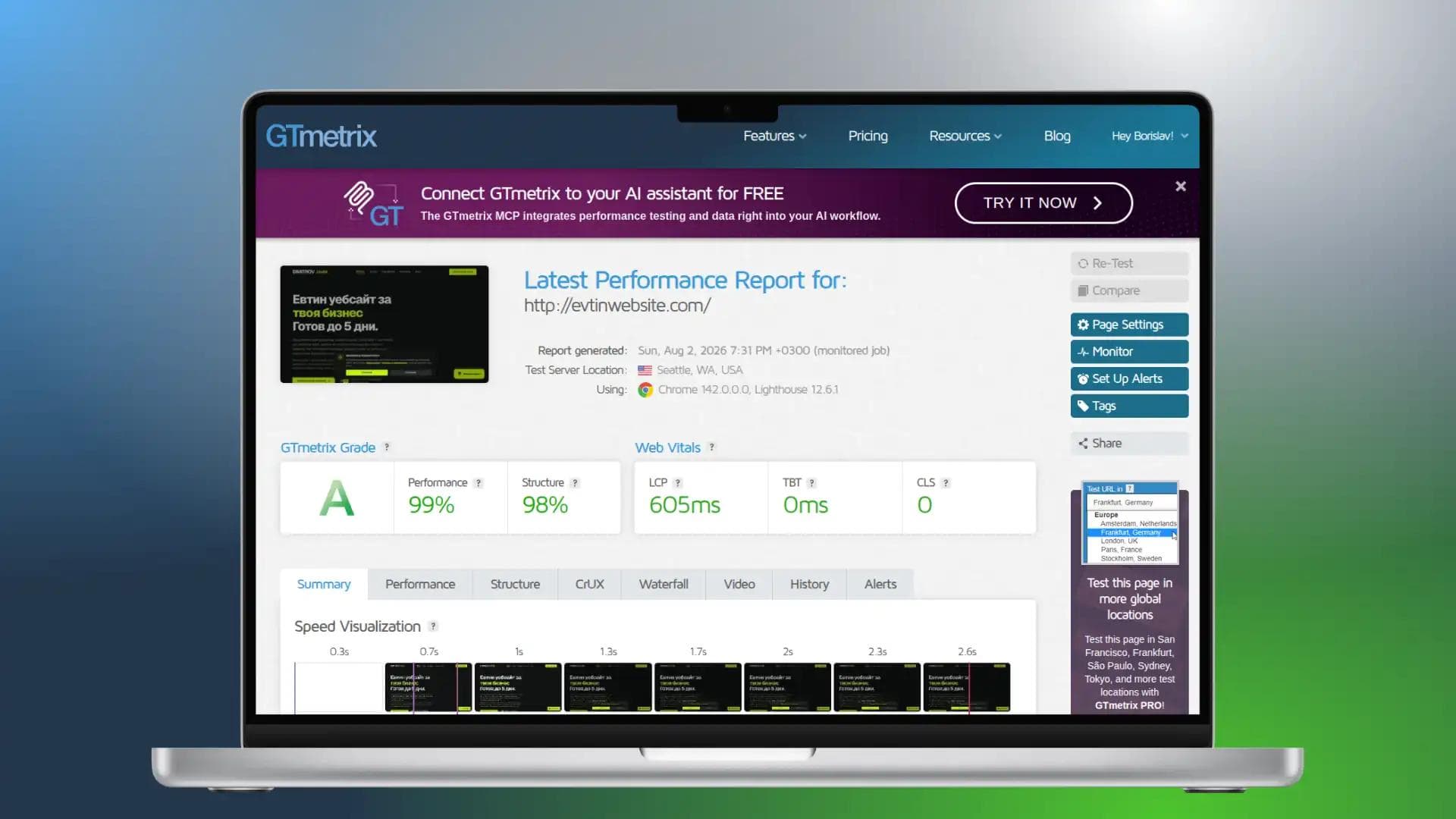Switch to the Structure tab
Image resolution: width=1456 pixels, height=819 pixels.
(515, 585)
